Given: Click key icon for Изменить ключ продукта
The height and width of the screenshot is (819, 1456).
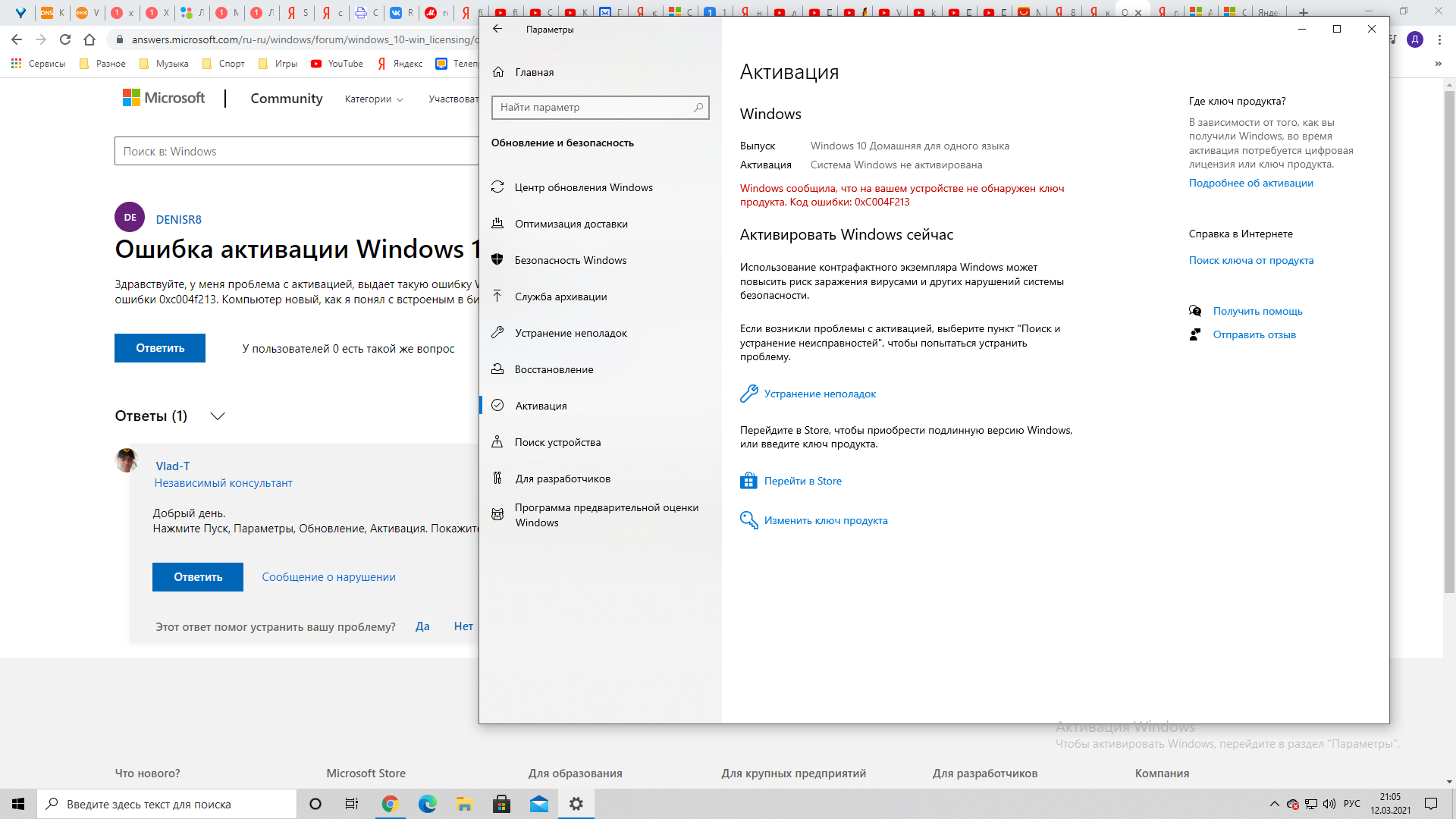Looking at the screenshot, I should click(x=748, y=520).
